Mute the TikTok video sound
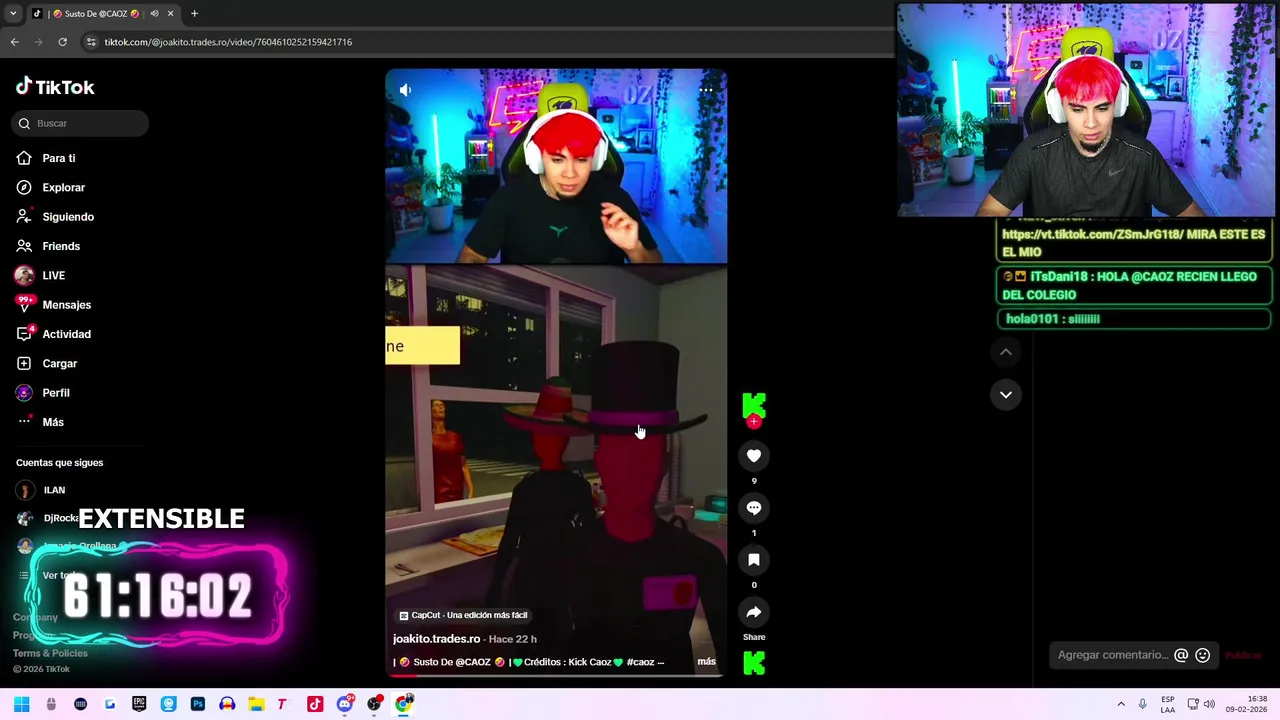This screenshot has height=720, width=1280. click(405, 90)
